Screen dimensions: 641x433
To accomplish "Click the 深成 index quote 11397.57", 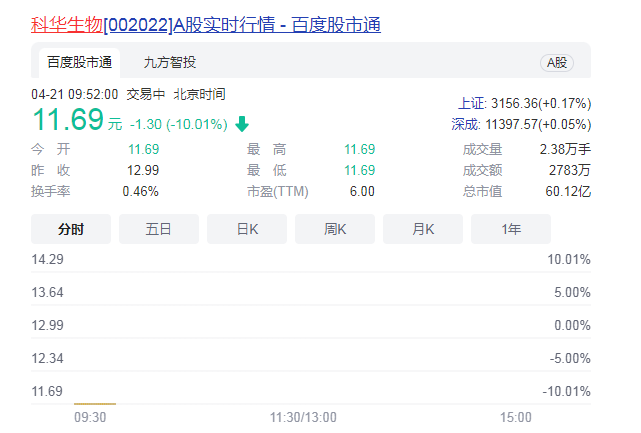I will pos(521,124).
